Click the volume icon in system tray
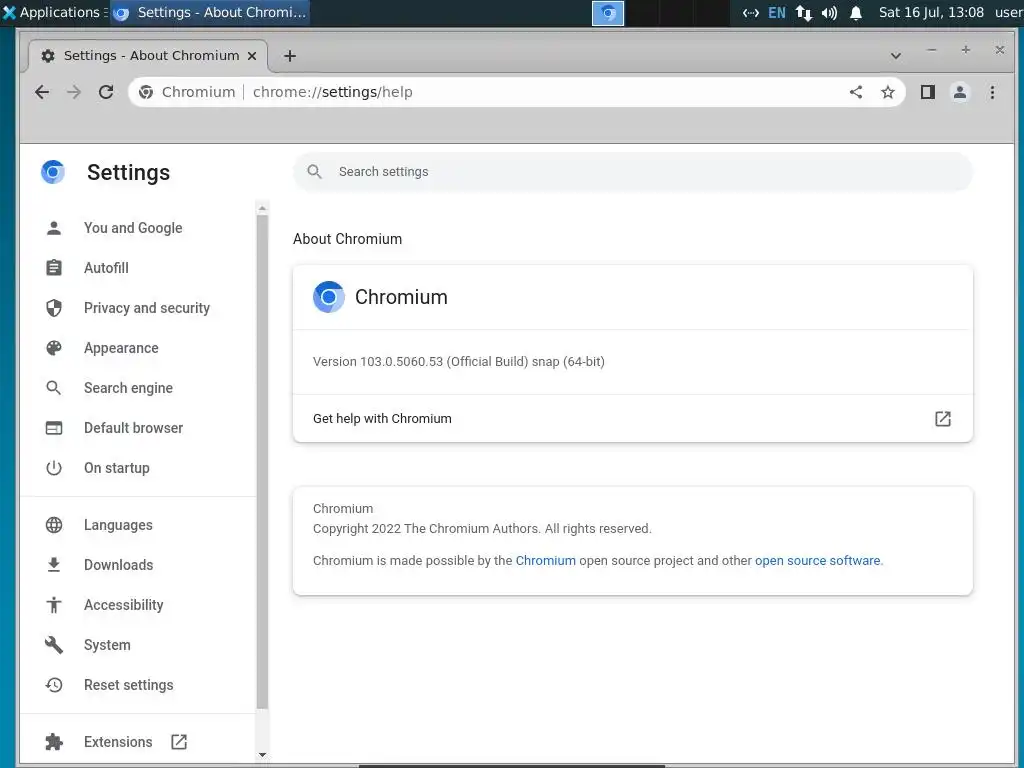 pos(829,12)
